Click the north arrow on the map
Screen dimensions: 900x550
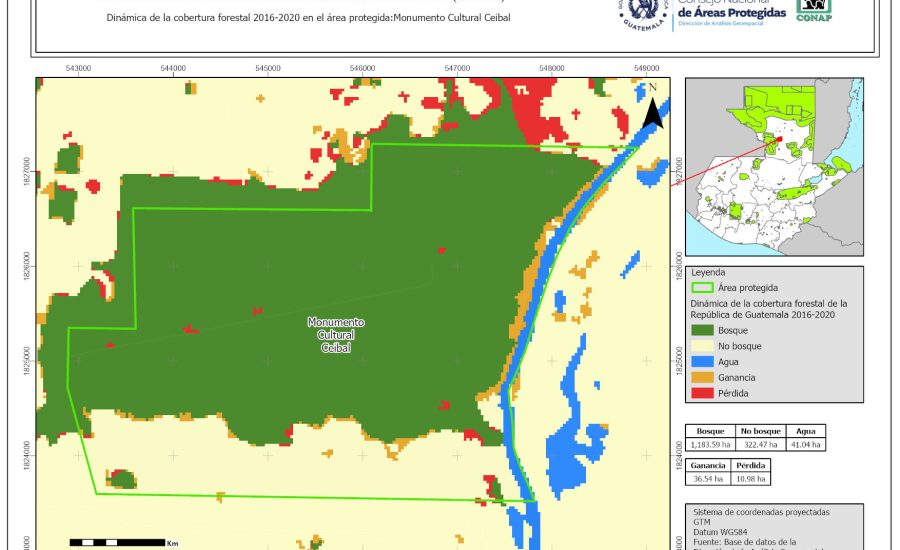click(x=652, y=107)
